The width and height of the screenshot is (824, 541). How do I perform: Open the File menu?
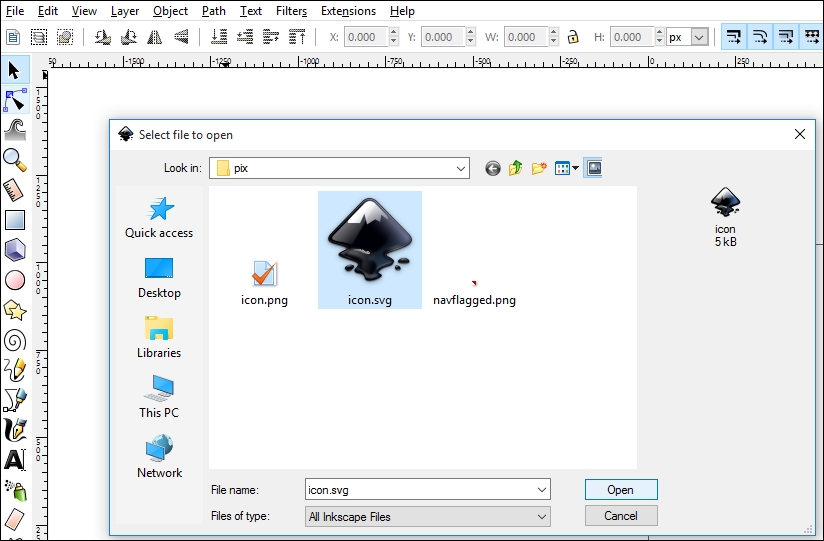pyautogui.click(x=15, y=11)
